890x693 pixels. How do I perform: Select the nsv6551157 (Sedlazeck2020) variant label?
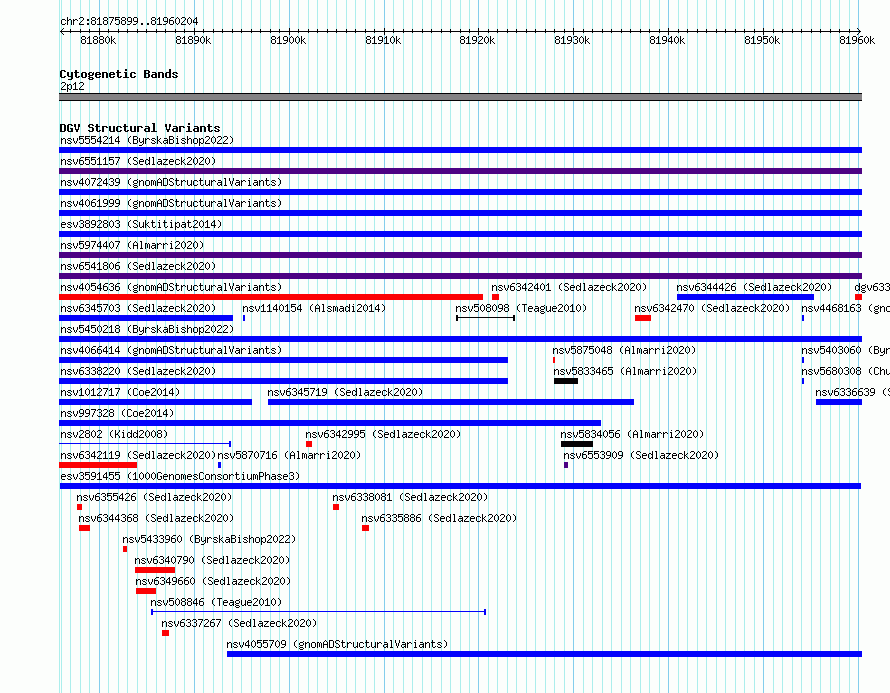[x=138, y=161]
